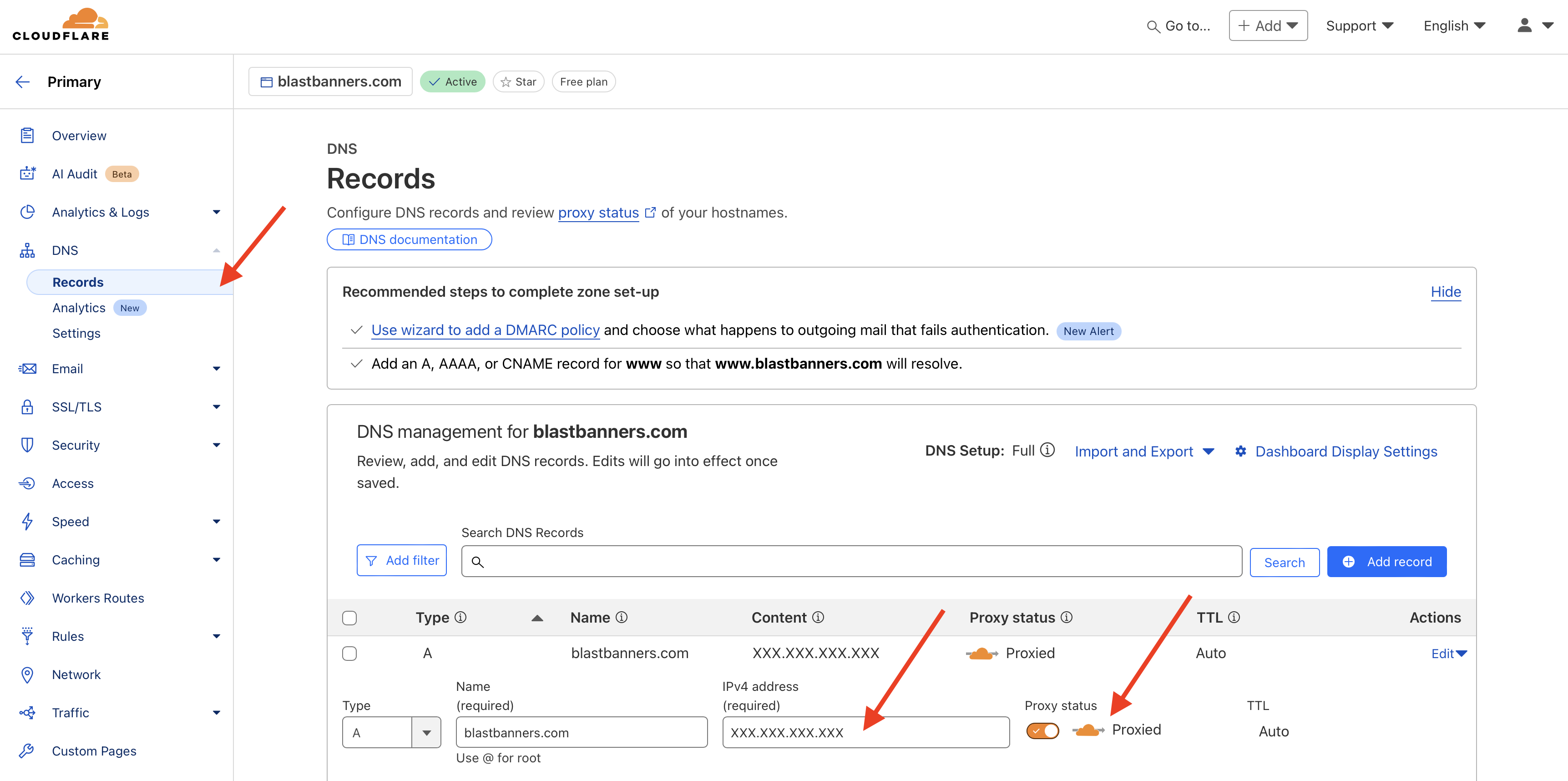Click the Content column info icon
1568x781 pixels.
(x=818, y=617)
